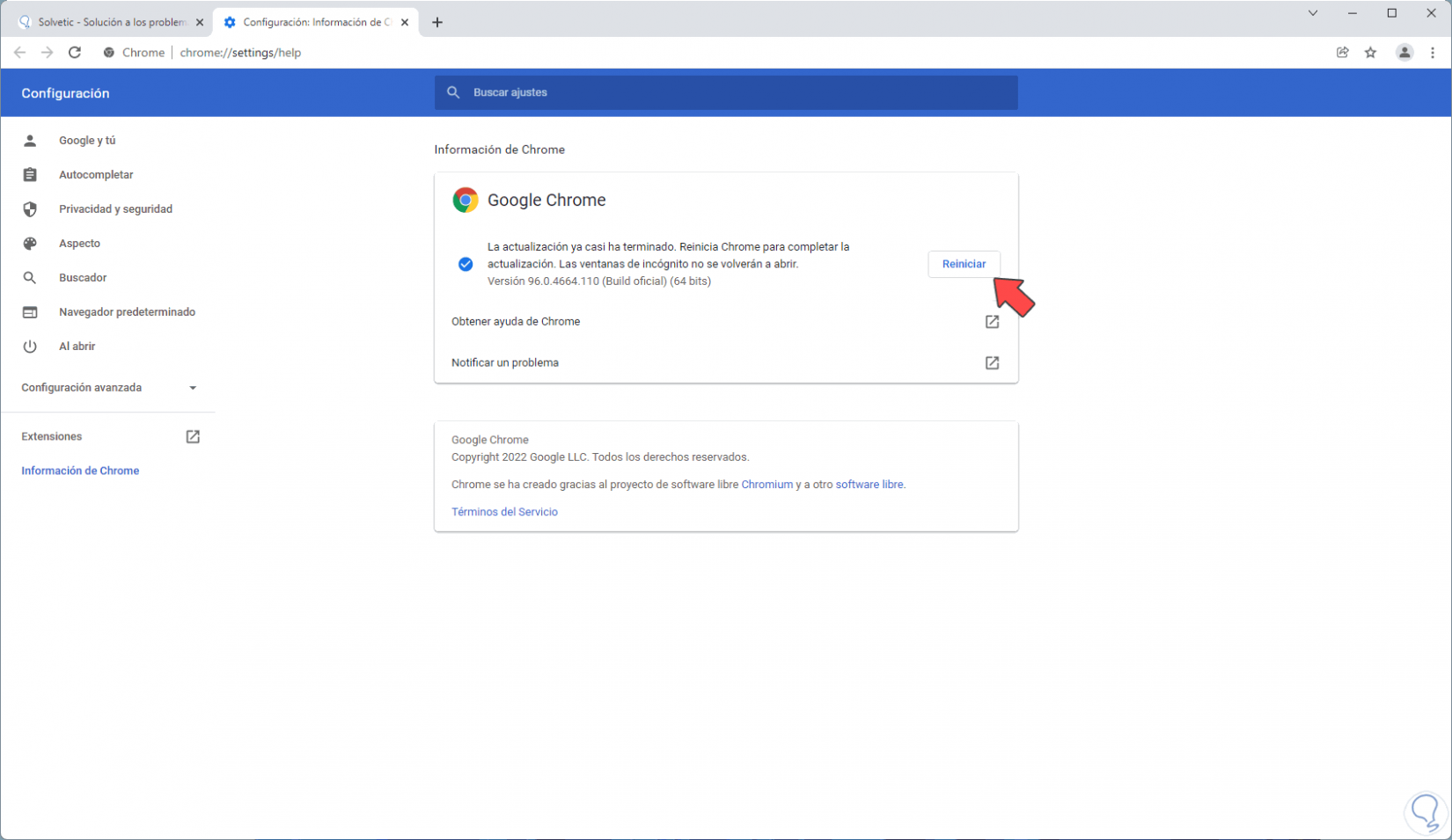Image resolution: width=1452 pixels, height=840 pixels.
Task: Click the Copyright 2022 Google LLC text
Action: (600, 457)
